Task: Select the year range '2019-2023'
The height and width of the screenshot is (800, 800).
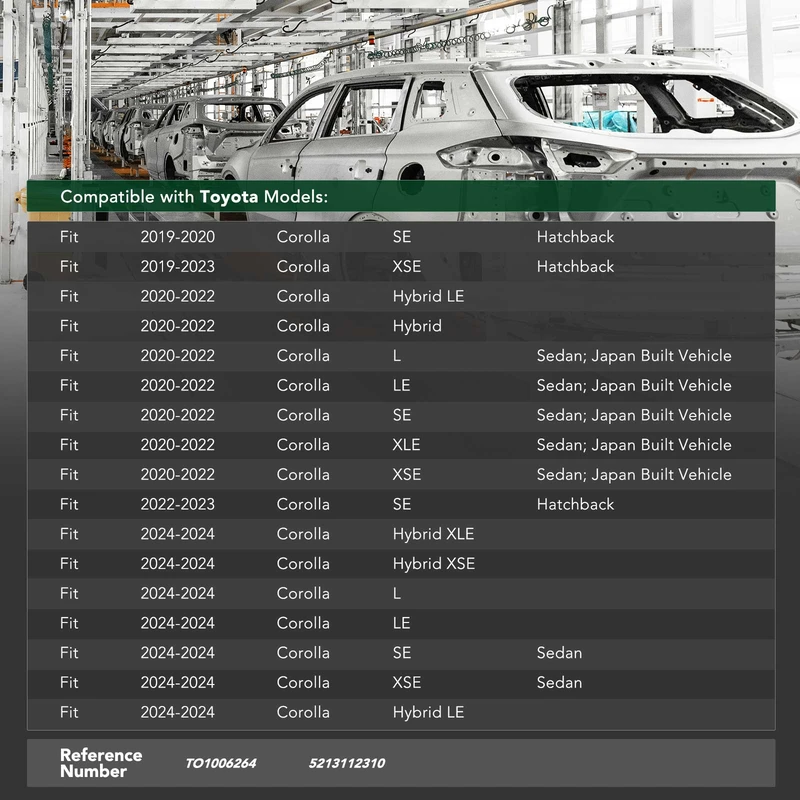Action: tap(178, 266)
